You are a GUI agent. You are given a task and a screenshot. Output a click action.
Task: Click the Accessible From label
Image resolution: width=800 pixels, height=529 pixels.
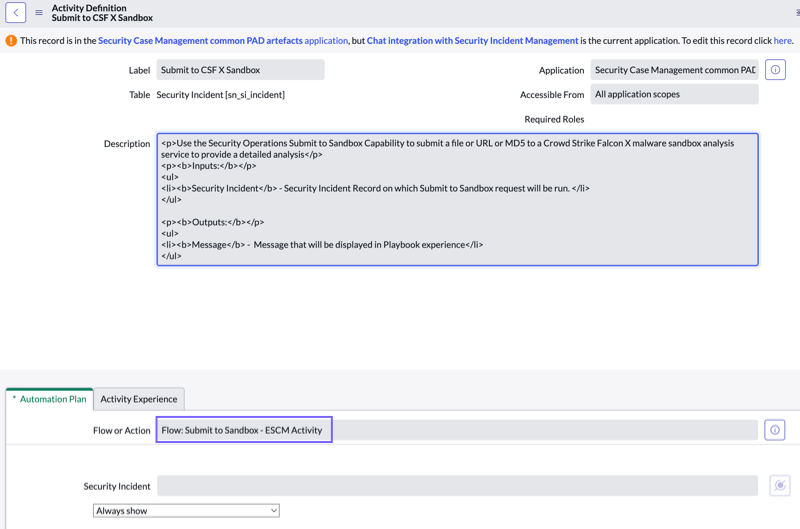click(x=552, y=95)
